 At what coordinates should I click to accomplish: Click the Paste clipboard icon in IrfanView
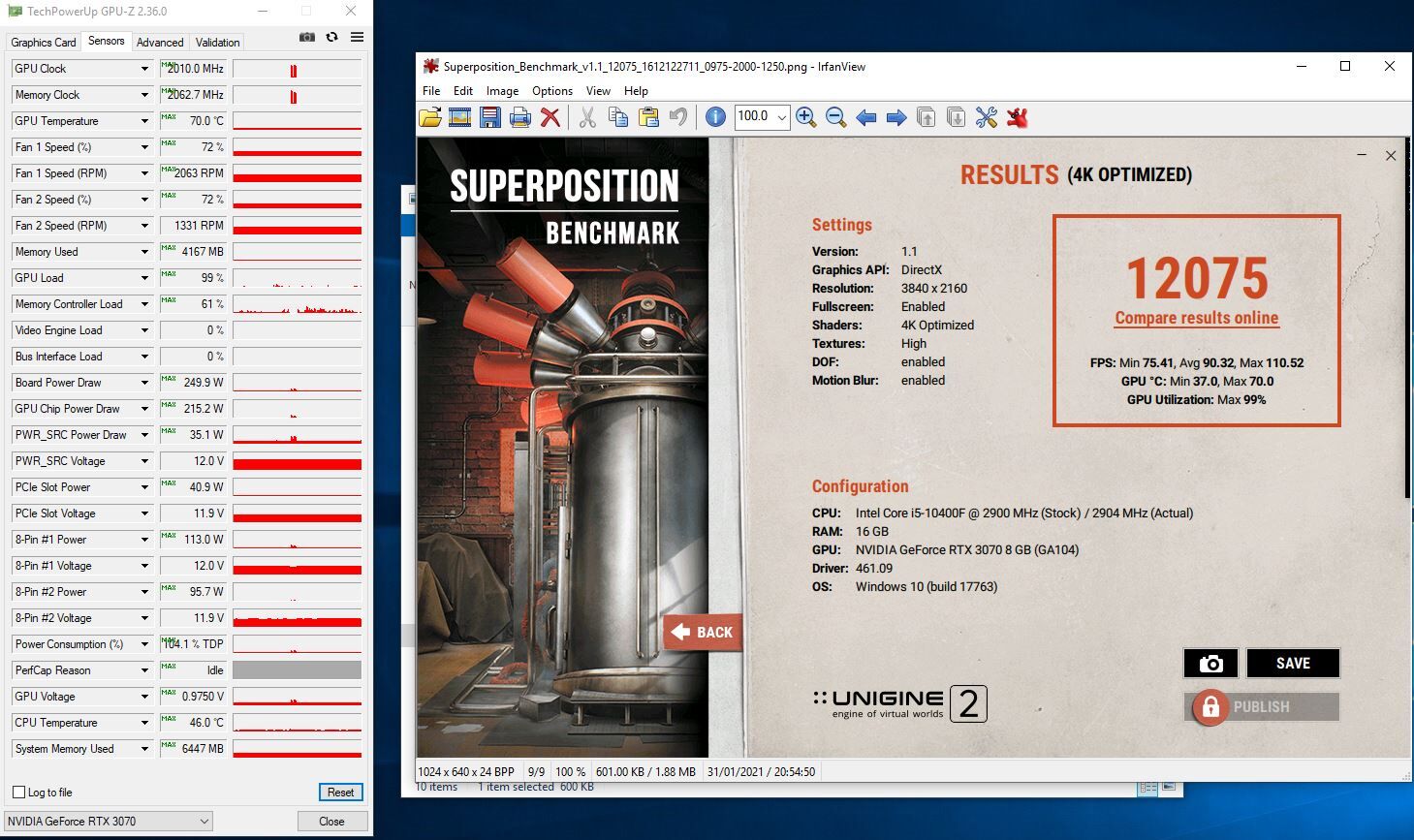(648, 117)
